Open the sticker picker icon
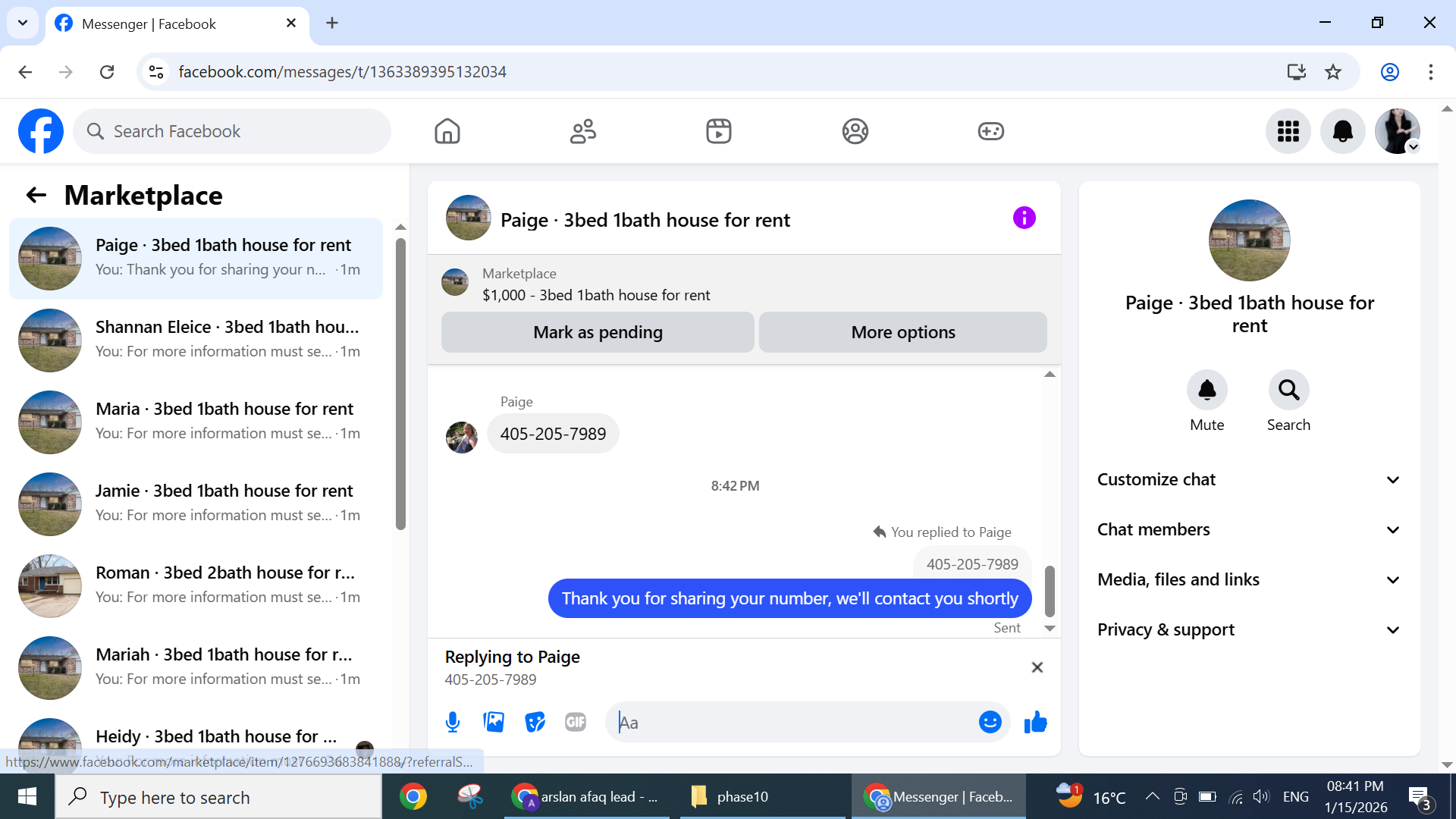This screenshot has width=1456, height=819. tap(535, 722)
